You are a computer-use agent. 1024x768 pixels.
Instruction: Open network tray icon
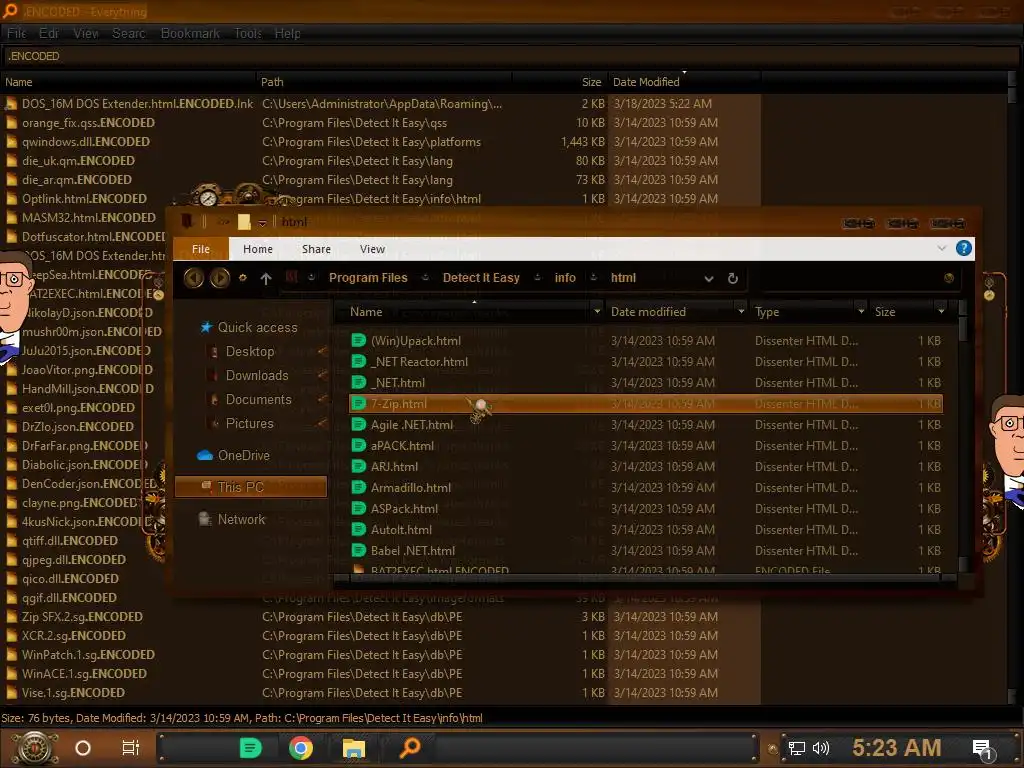pos(797,748)
